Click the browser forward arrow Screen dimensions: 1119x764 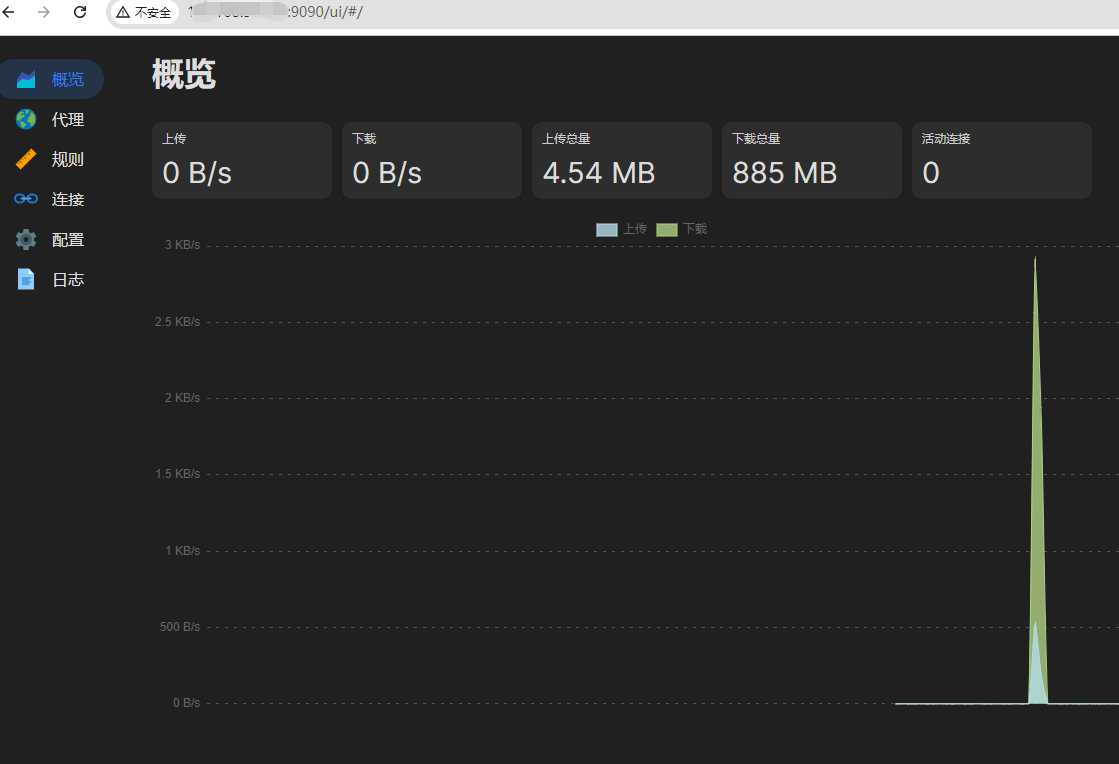(44, 12)
